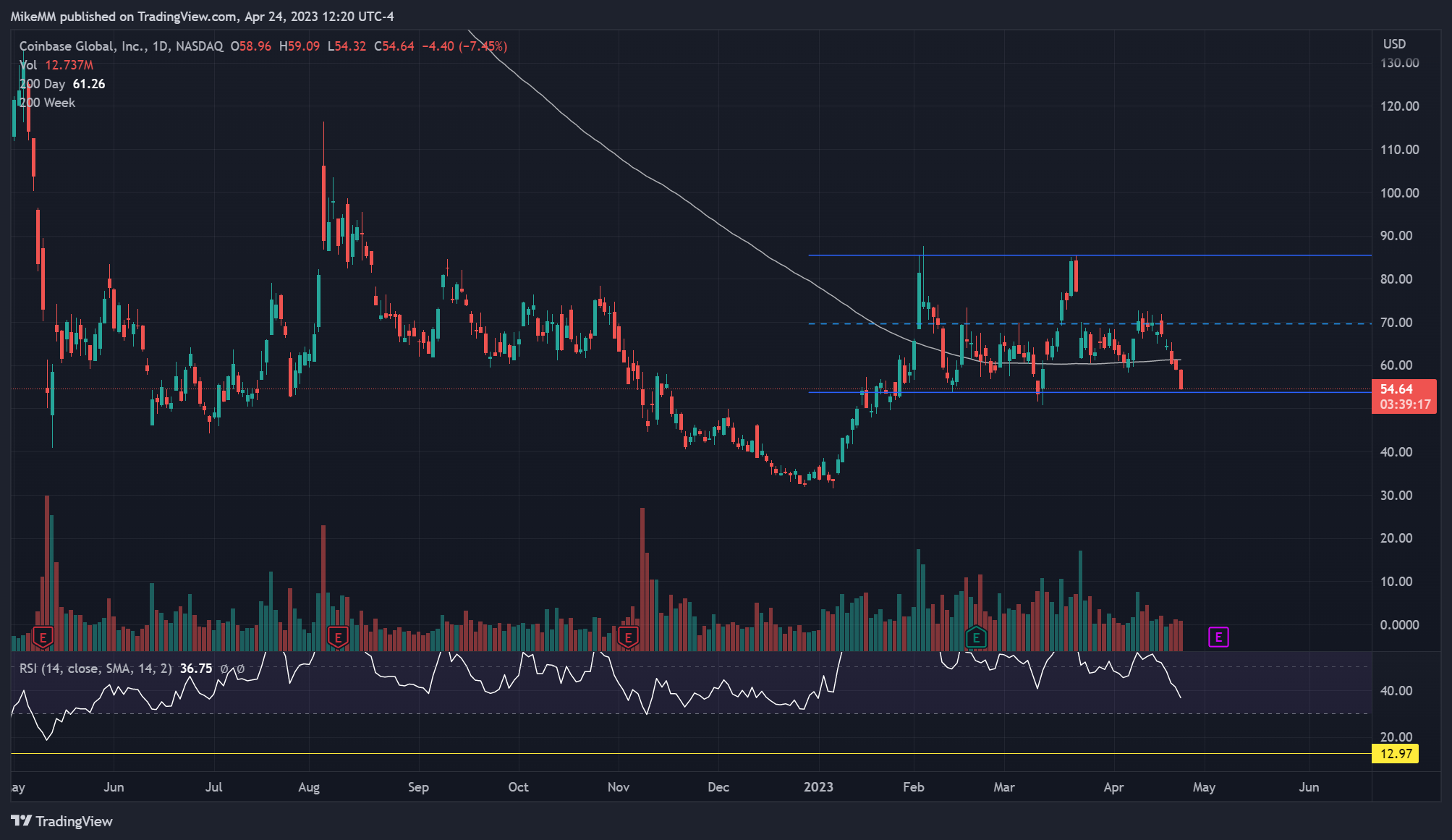Click the countdown timer 03:39:17

coord(1405,404)
